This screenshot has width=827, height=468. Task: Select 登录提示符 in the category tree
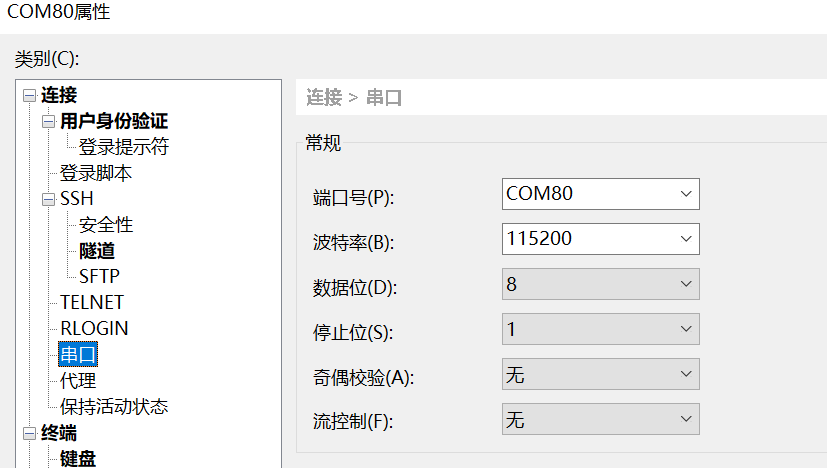point(124,147)
